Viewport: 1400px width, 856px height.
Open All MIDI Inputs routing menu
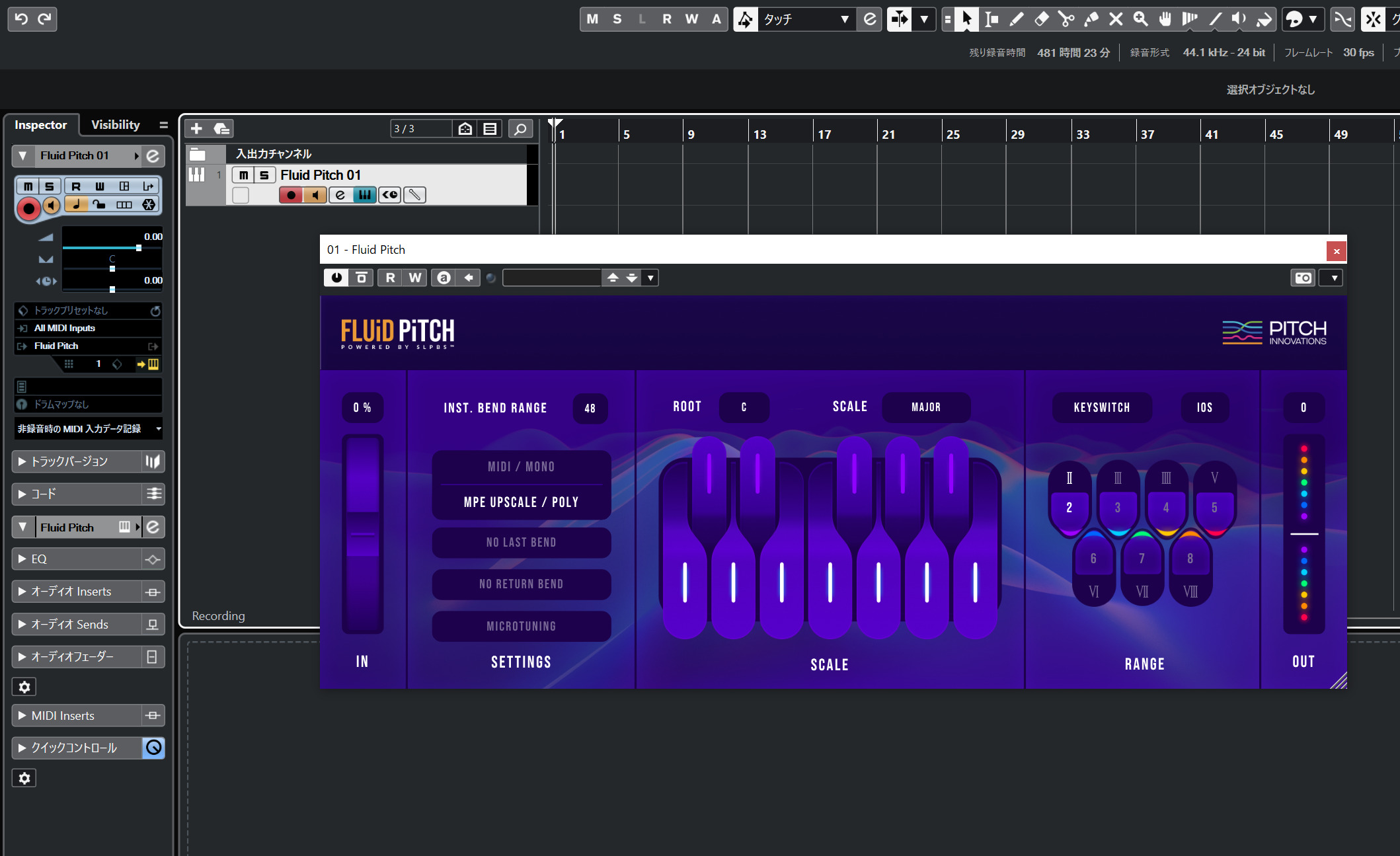point(88,328)
